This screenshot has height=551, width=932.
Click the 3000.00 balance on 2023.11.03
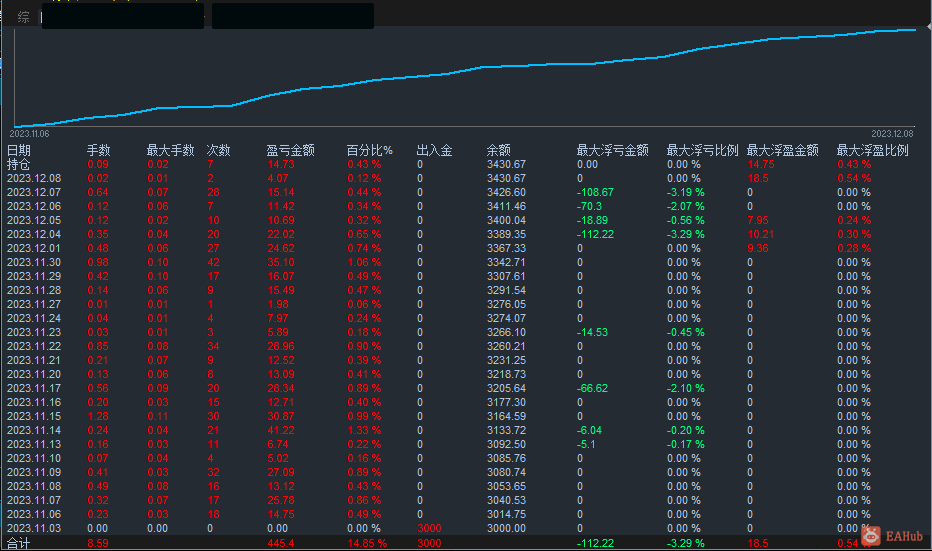[x=506, y=528]
